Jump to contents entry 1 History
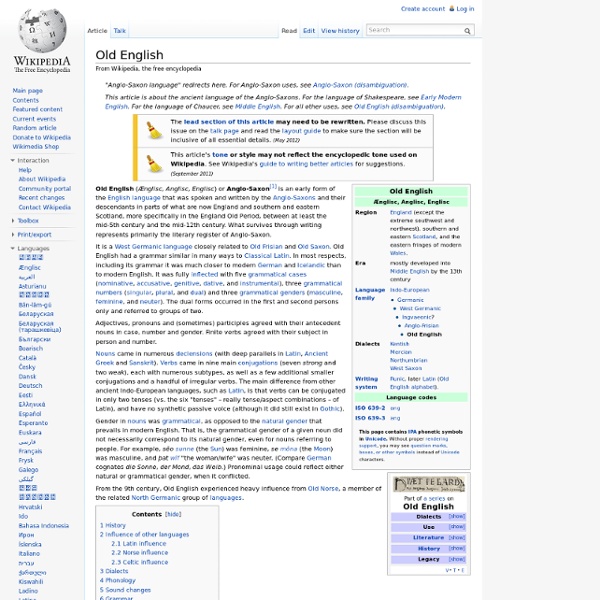The image size is (600, 600). [112, 525]
